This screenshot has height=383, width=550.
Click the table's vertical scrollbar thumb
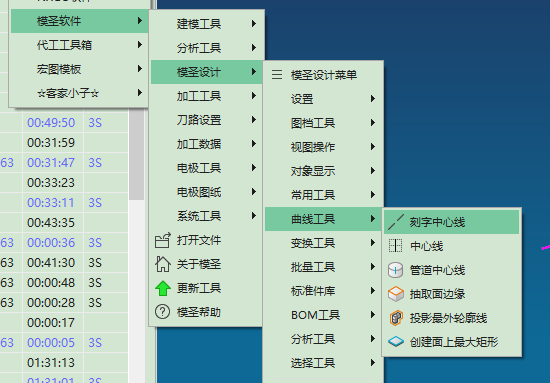click(x=136, y=154)
